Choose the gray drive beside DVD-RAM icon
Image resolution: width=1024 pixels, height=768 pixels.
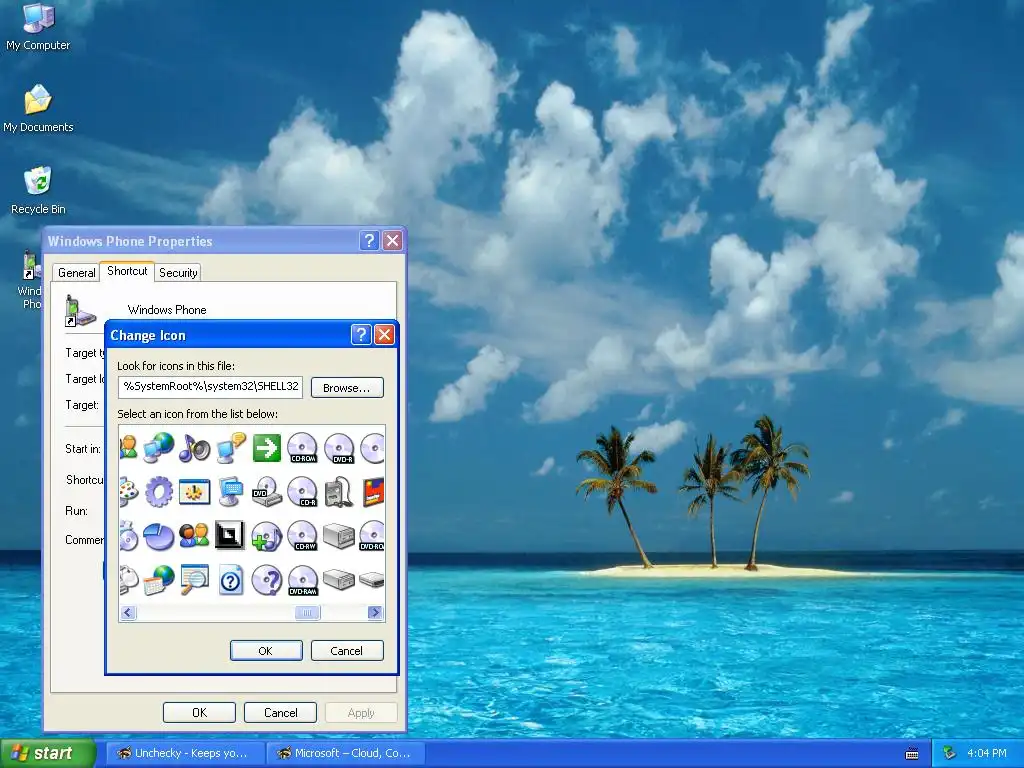(x=339, y=580)
